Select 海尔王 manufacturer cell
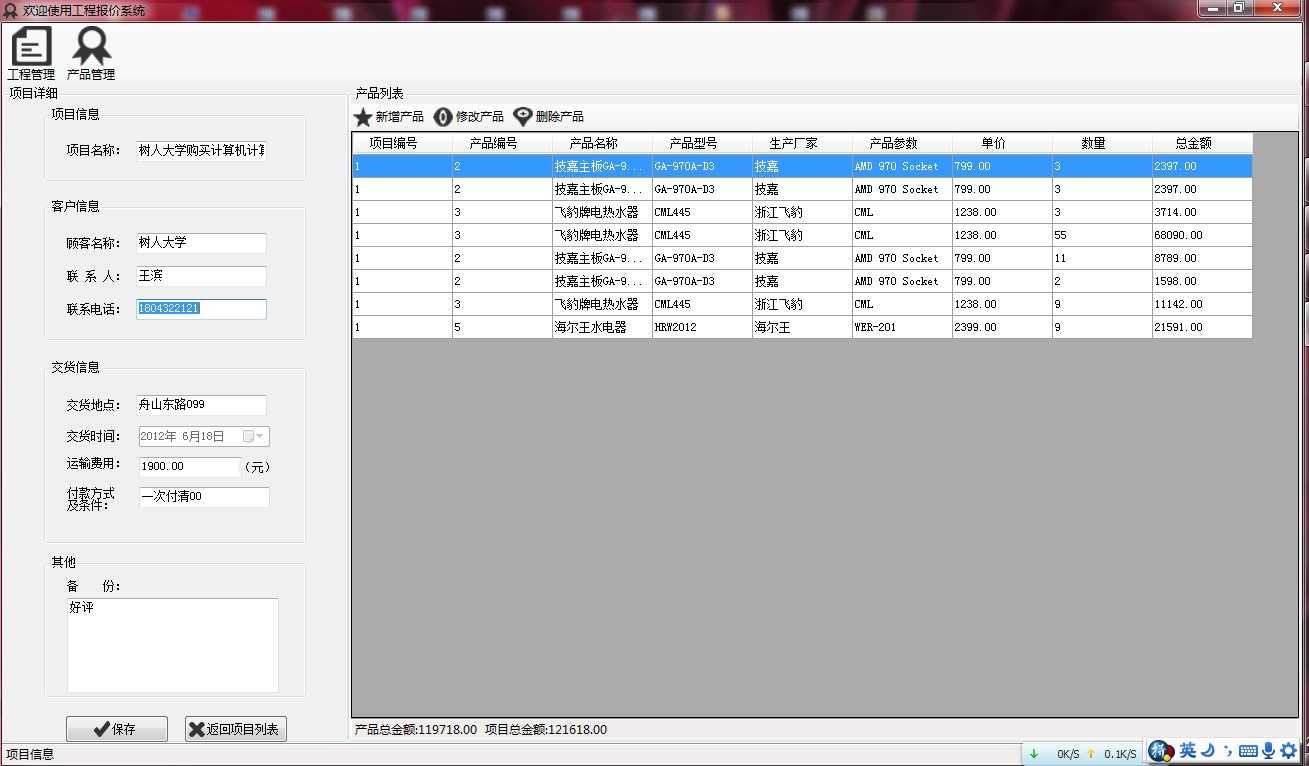Viewport: 1309px width, 766px height. click(802, 327)
